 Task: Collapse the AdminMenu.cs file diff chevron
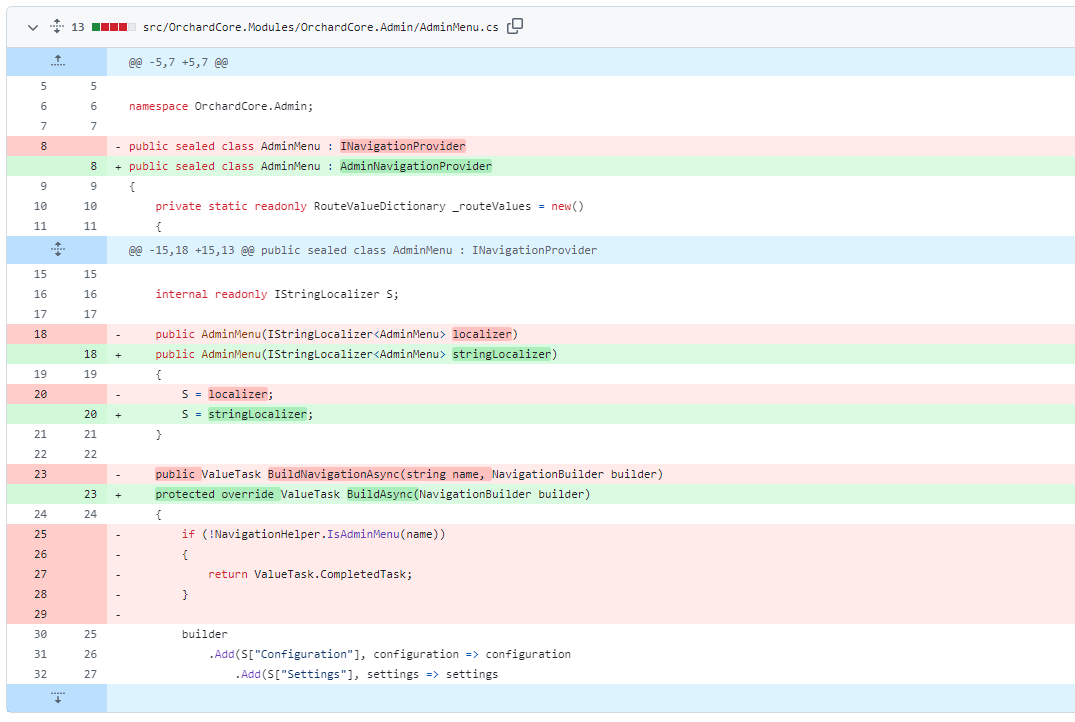coord(32,27)
